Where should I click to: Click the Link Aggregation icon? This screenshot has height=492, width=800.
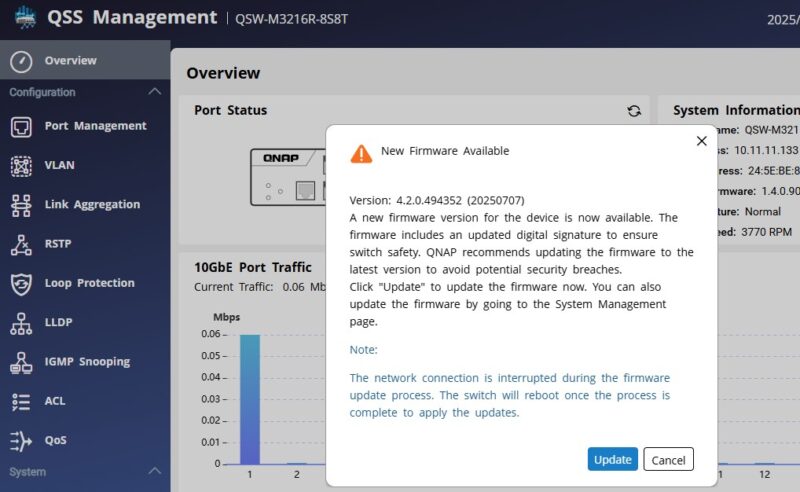click(x=21, y=205)
